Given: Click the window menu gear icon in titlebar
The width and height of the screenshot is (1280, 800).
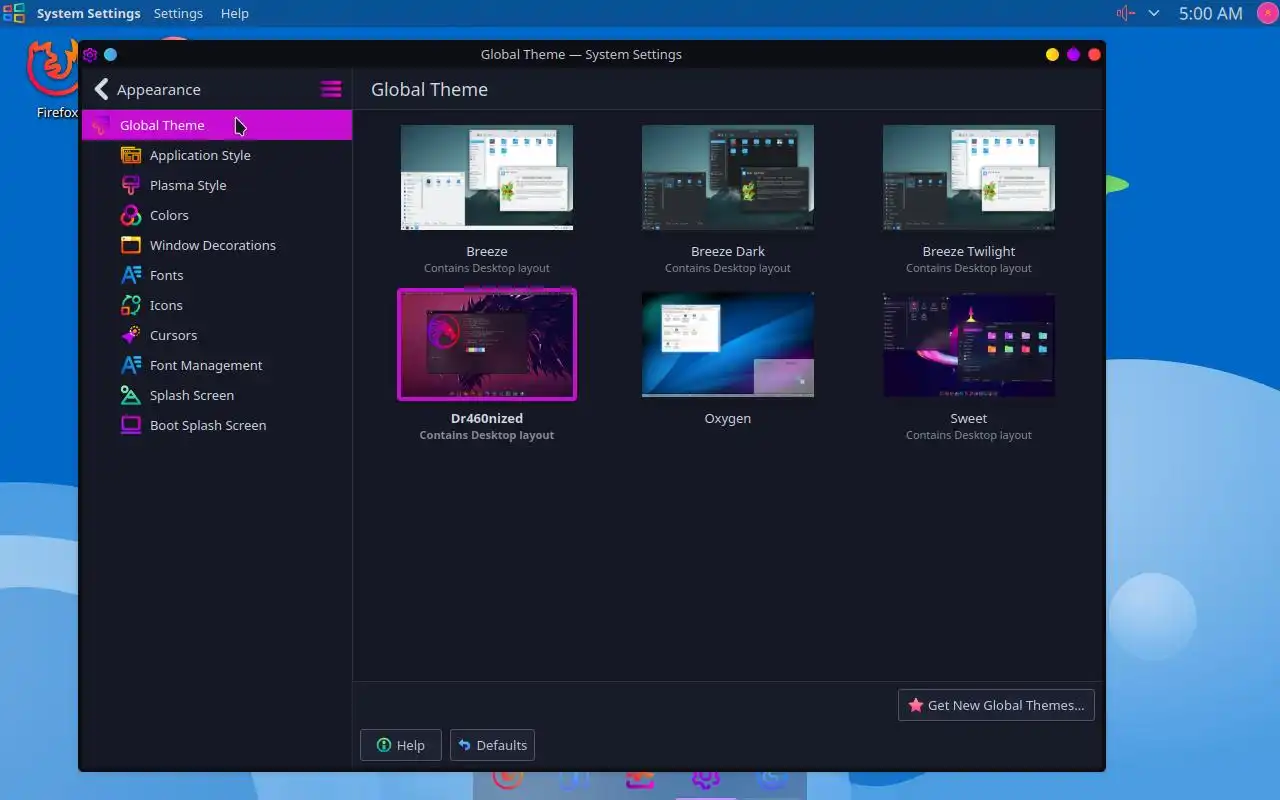Looking at the screenshot, I should 90,54.
